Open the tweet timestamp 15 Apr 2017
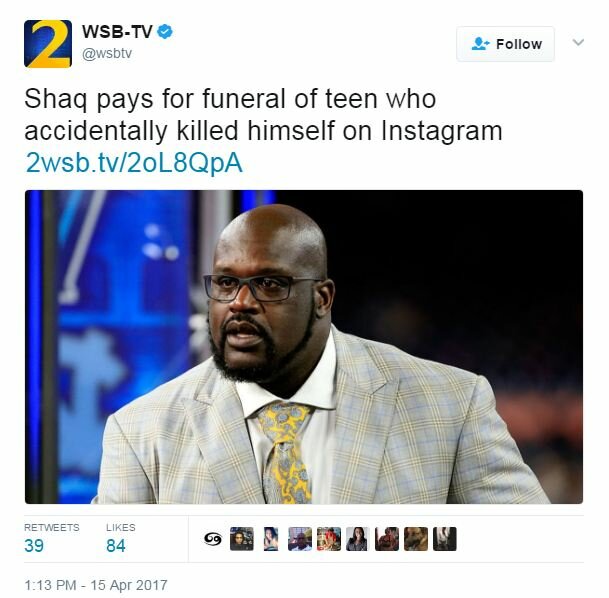Viewport: 609px width, 598px height. pyautogui.click(x=96, y=585)
